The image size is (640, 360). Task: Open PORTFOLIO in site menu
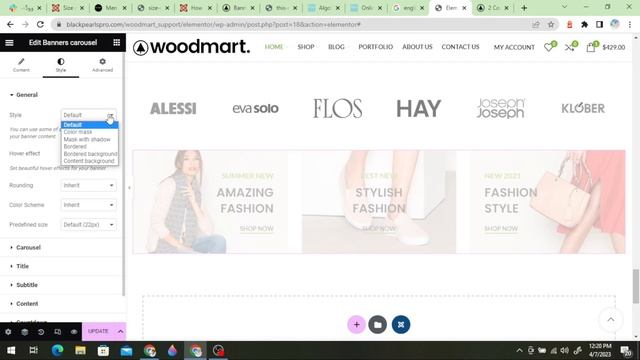[376, 47]
